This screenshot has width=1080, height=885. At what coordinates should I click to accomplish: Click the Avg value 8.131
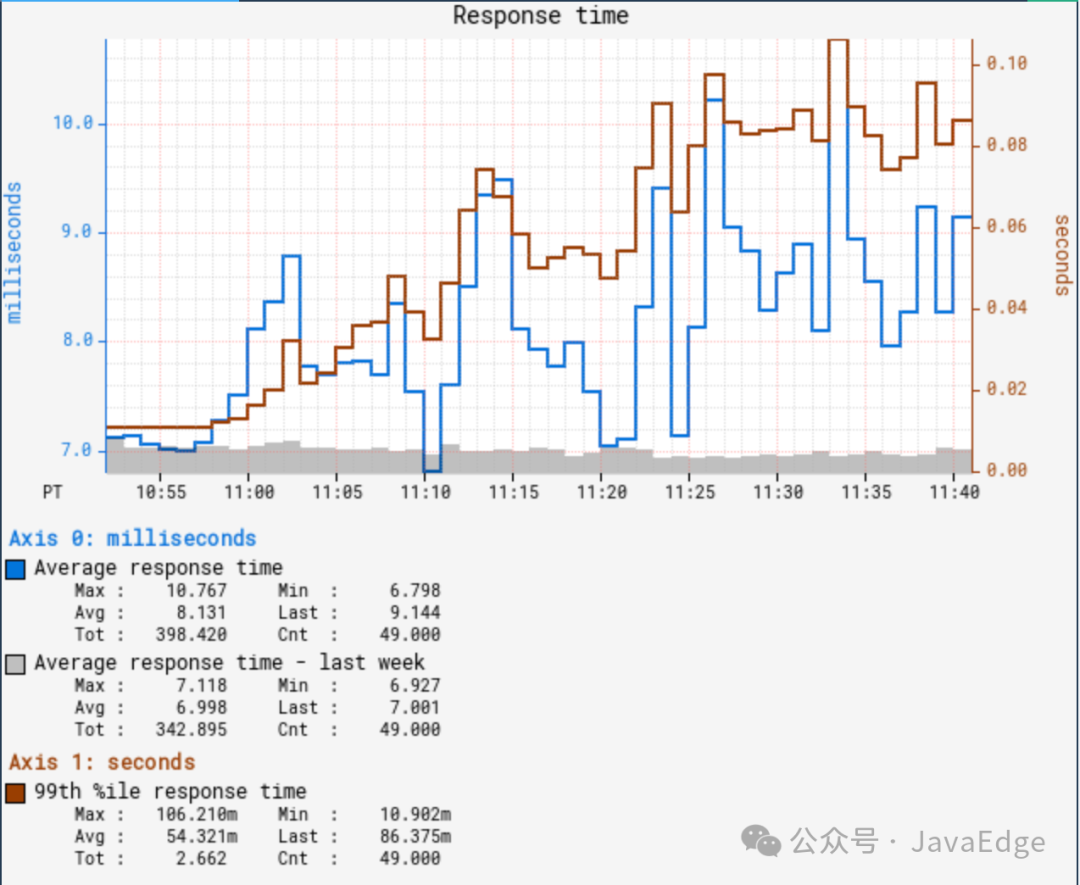click(x=201, y=613)
